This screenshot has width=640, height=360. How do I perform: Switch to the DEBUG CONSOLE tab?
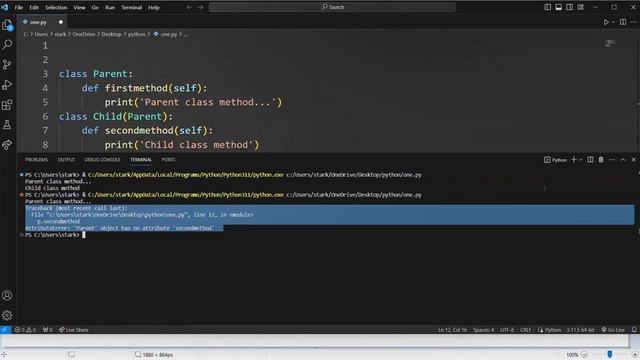click(102, 160)
